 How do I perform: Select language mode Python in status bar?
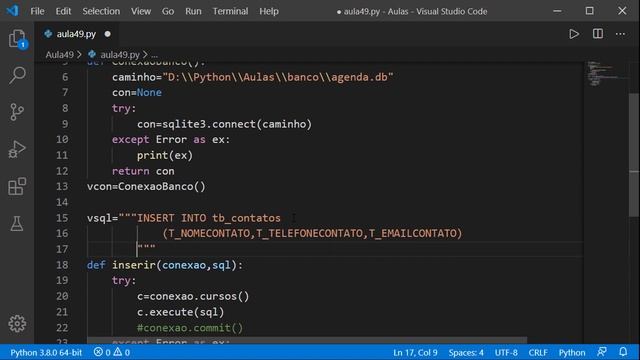tap(572, 352)
